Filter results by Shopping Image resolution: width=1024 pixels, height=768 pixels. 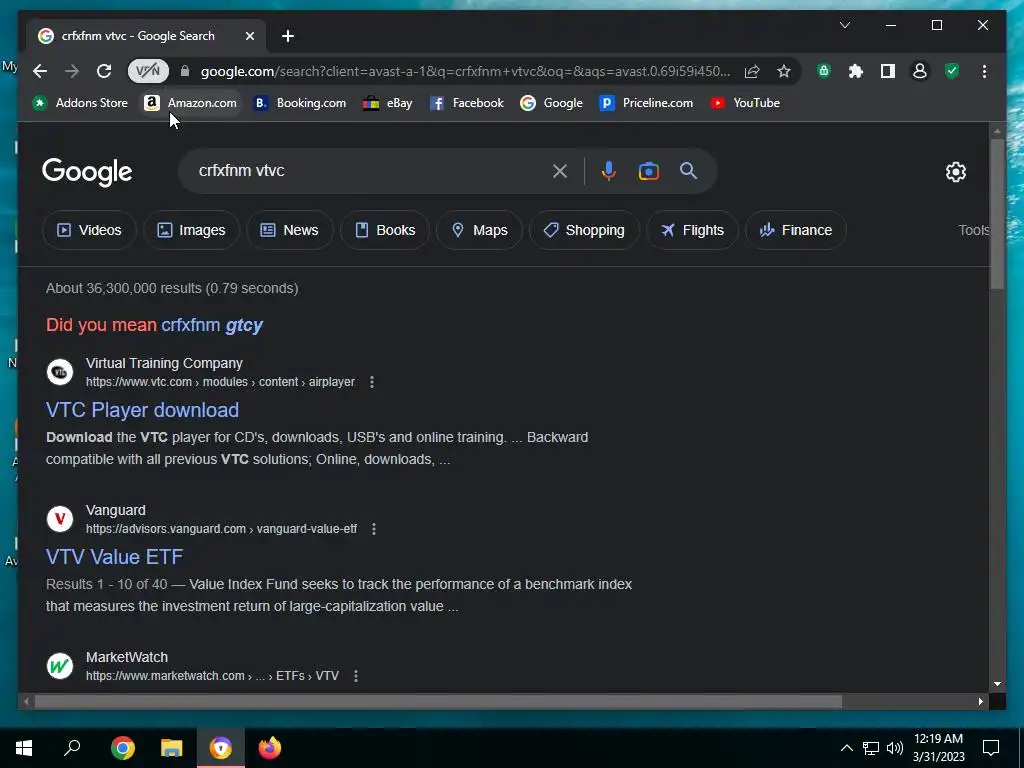584,230
